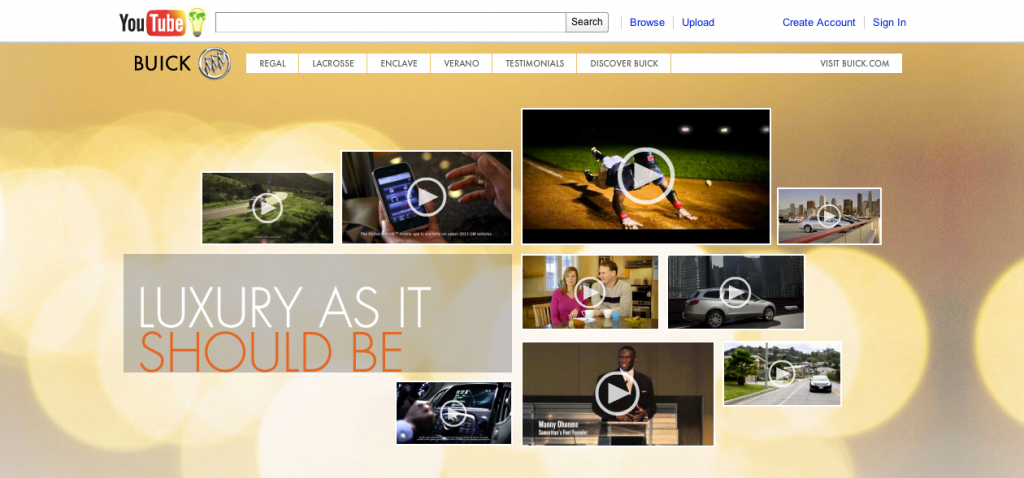Open the Verano tab
This screenshot has width=1024, height=478.
click(x=461, y=63)
